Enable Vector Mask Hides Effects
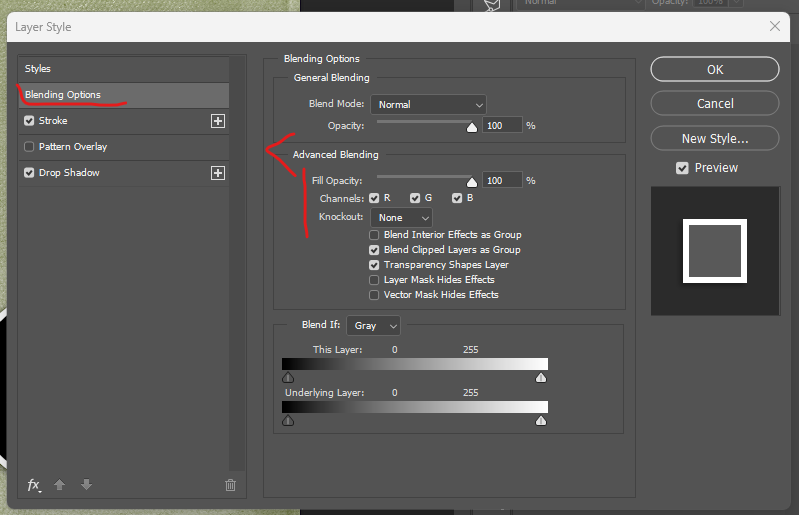Image resolution: width=799 pixels, height=515 pixels. (374, 295)
